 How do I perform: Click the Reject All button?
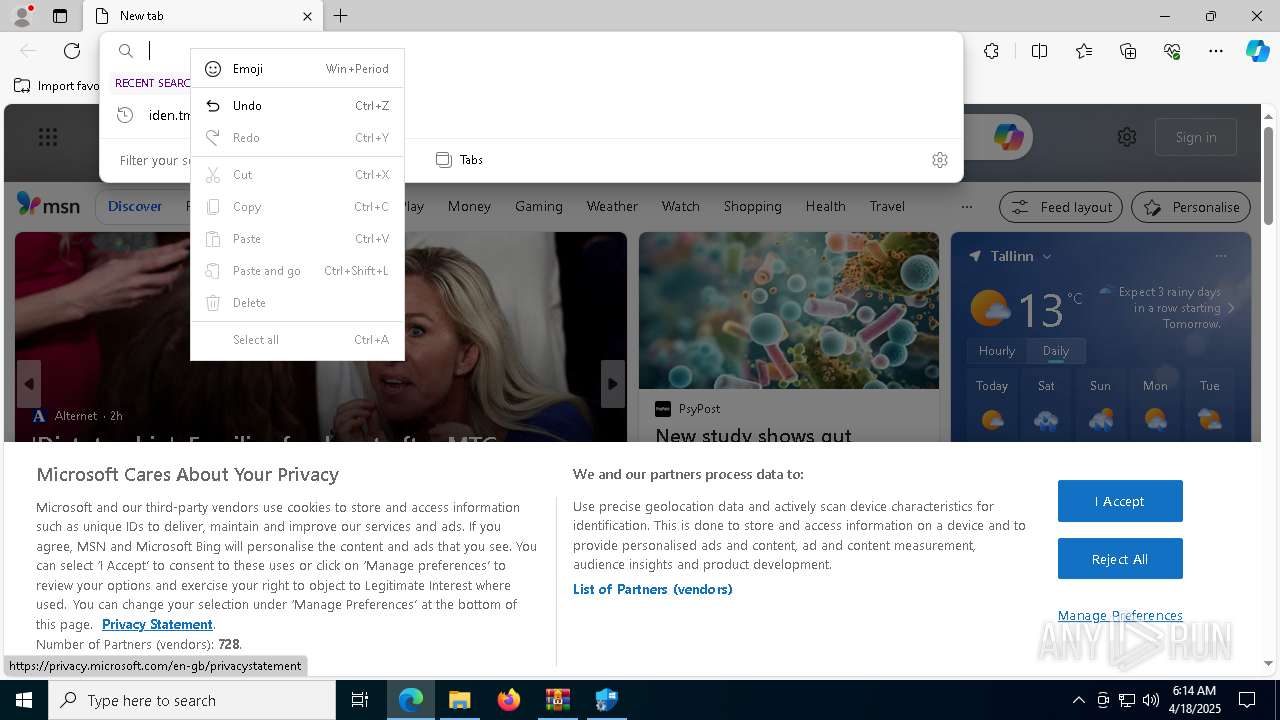1120,559
